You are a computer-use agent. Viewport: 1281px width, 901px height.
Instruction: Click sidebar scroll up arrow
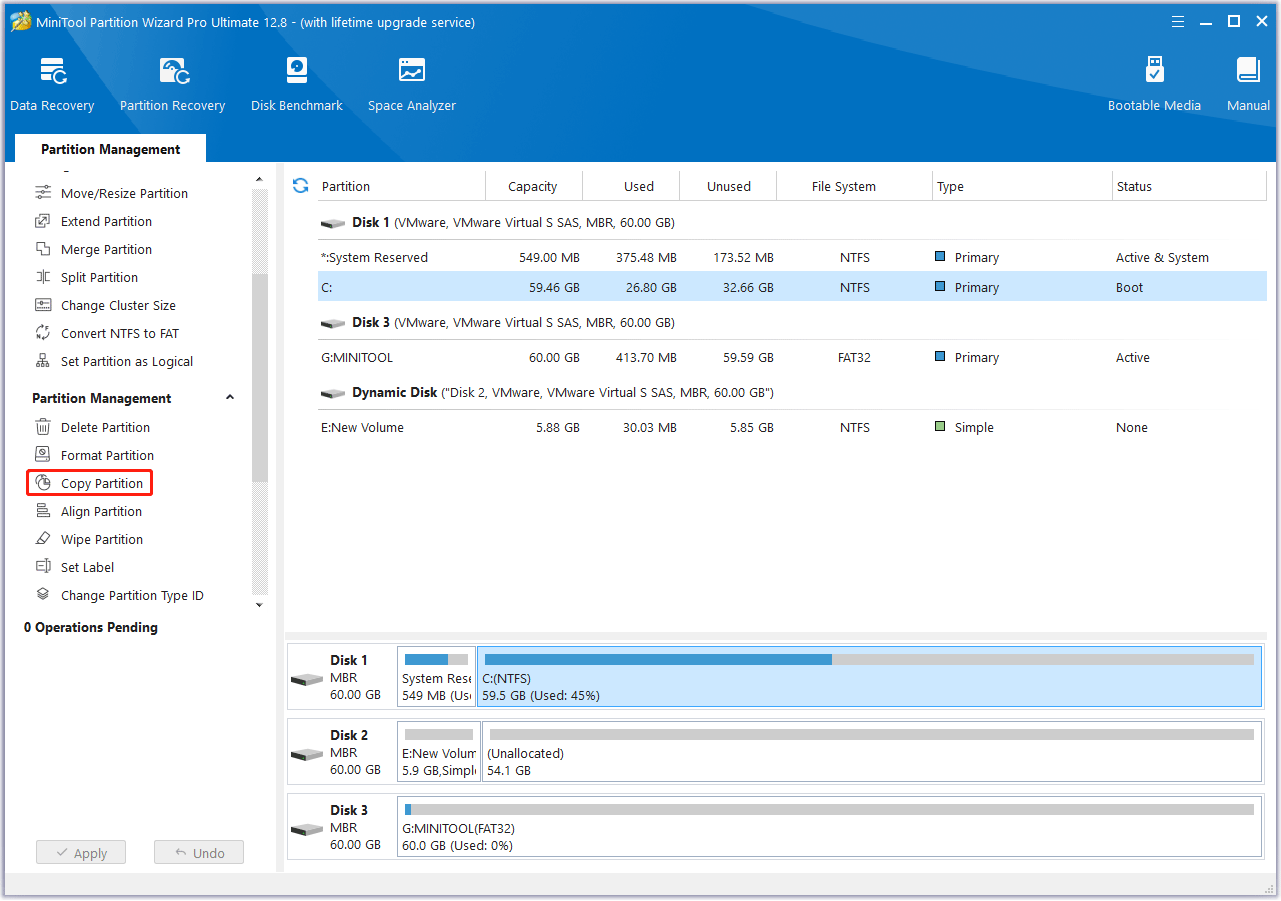pyautogui.click(x=260, y=180)
